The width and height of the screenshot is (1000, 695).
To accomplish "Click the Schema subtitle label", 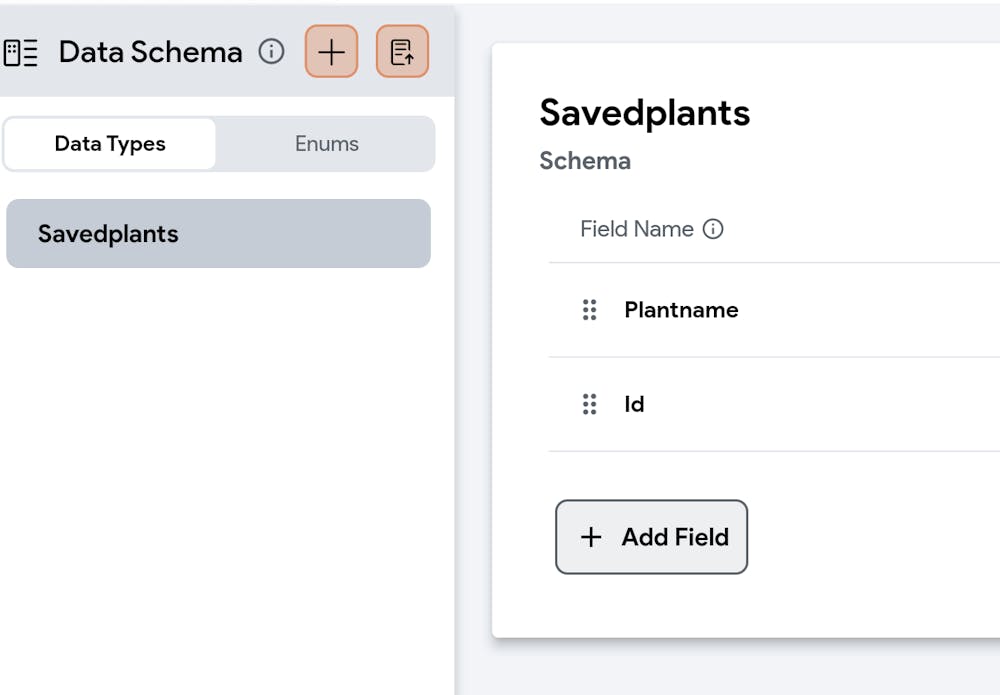I will coord(585,161).
